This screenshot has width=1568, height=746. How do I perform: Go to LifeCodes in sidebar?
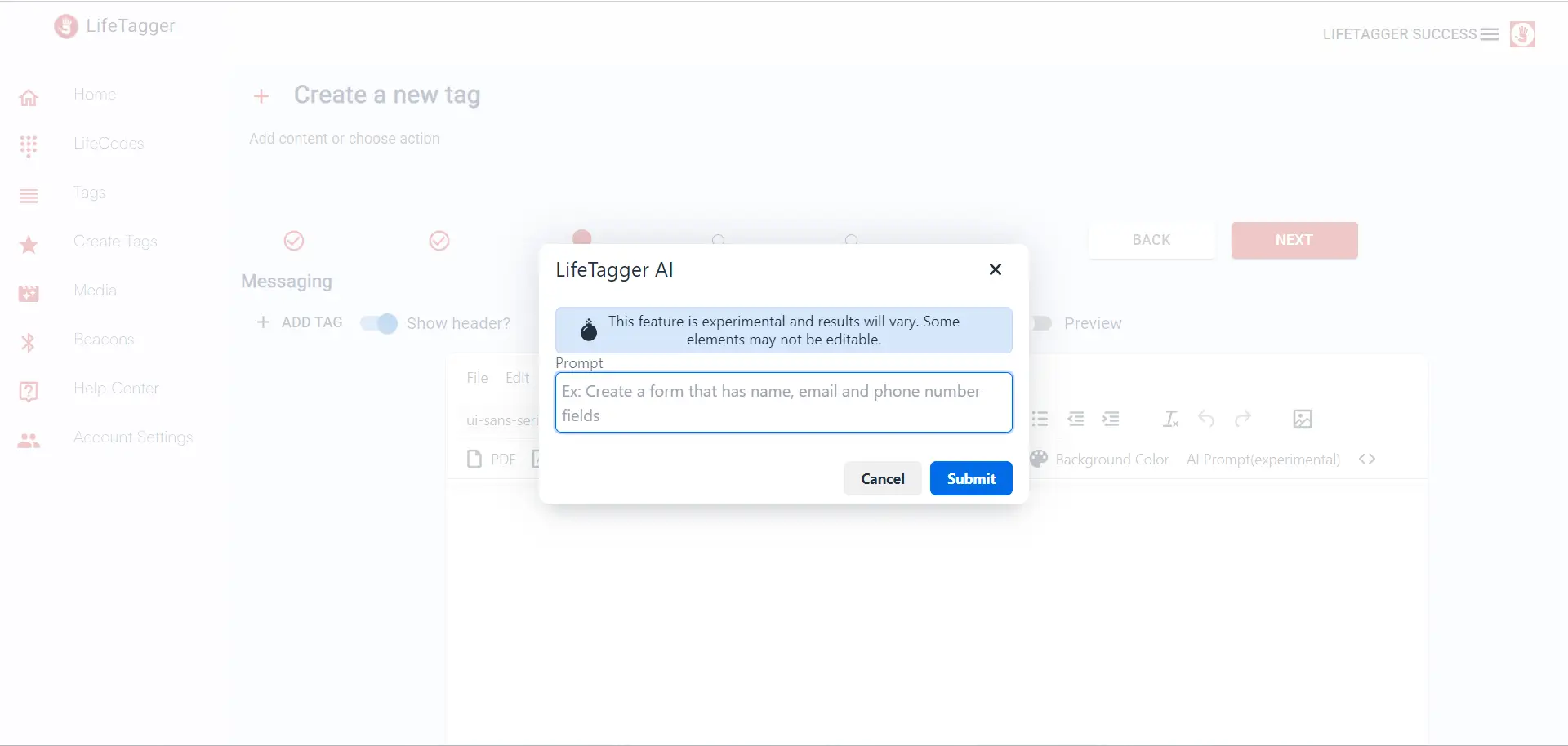pyautogui.click(x=109, y=144)
